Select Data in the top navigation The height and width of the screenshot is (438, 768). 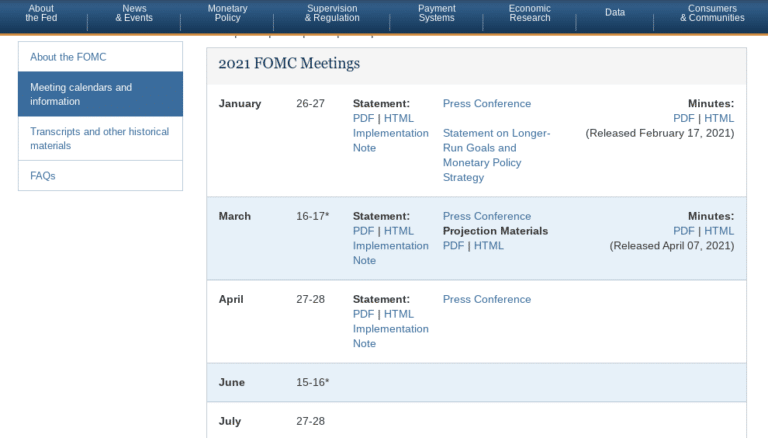point(614,13)
